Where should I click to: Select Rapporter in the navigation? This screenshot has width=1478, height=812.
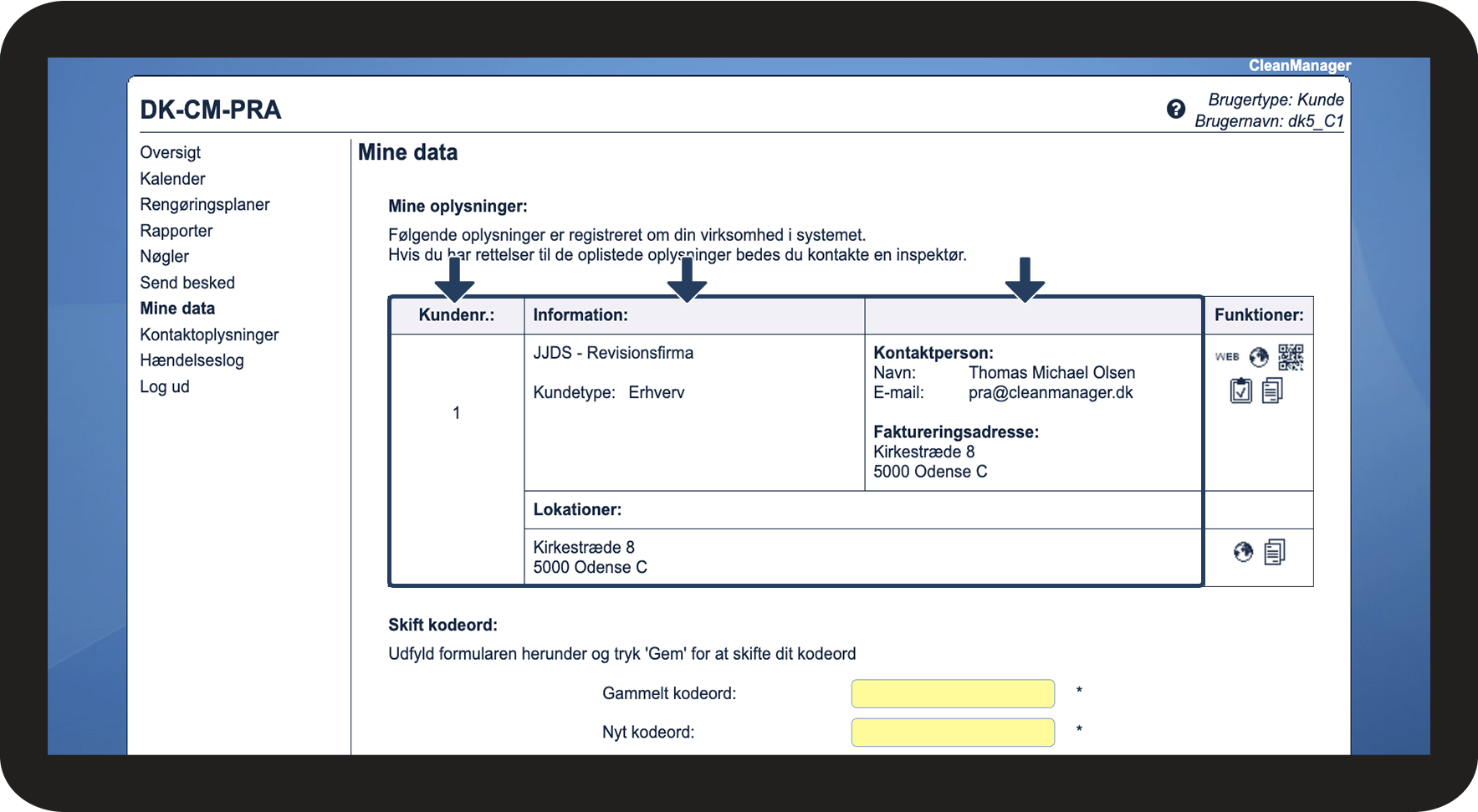point(176,231)
